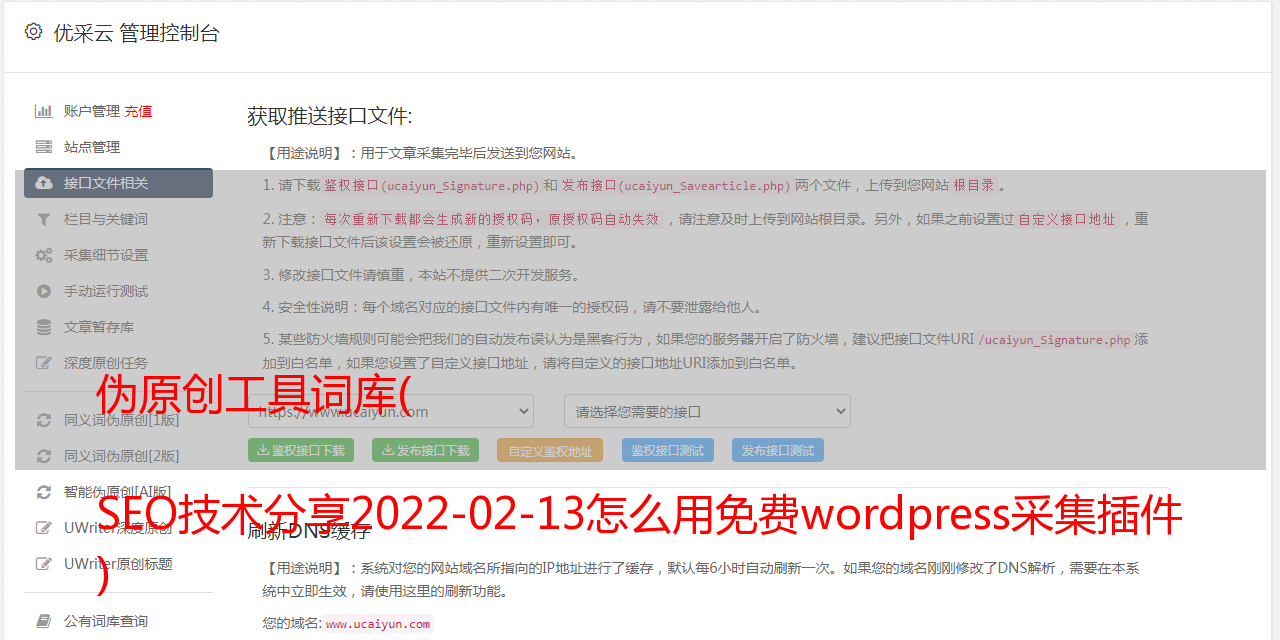The height and width of the screenshot is (640, 1280).
Task: Click the refresh icon for 同义词伪原创[1版]
Action: coord(44,420)
